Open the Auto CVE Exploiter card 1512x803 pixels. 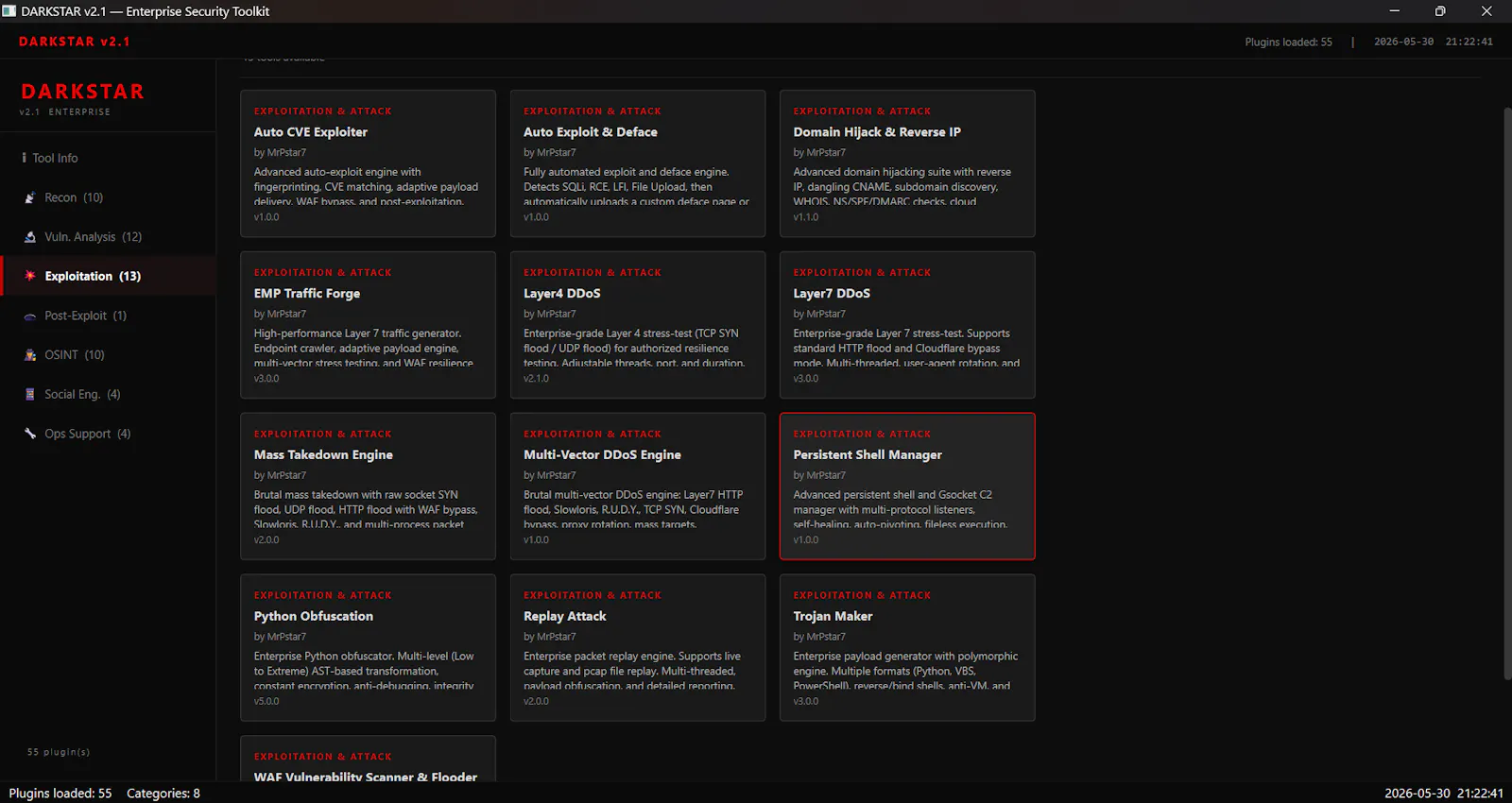[368, 163]
